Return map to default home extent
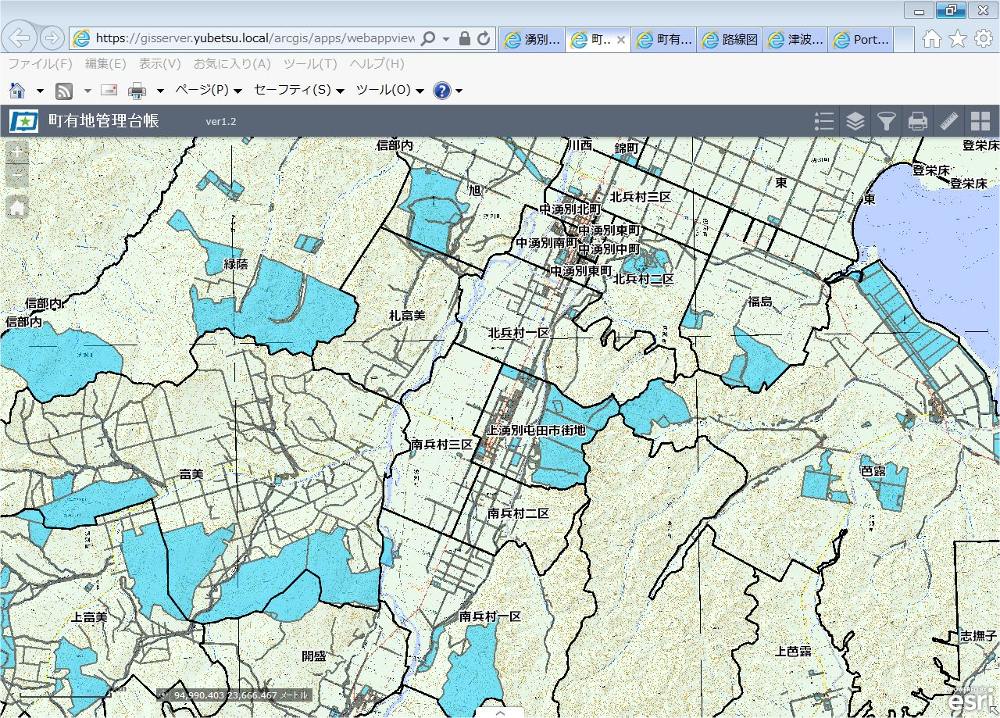Image resolution: width=1000 pixels, height=718 pixels. tap(17, 208)
